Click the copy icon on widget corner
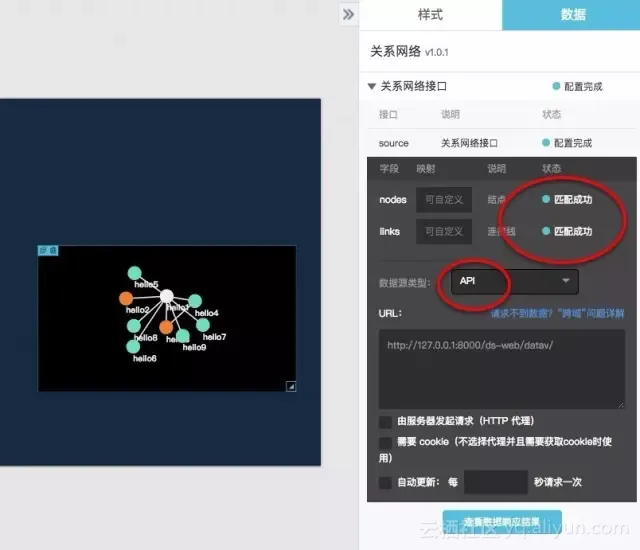 44,250
